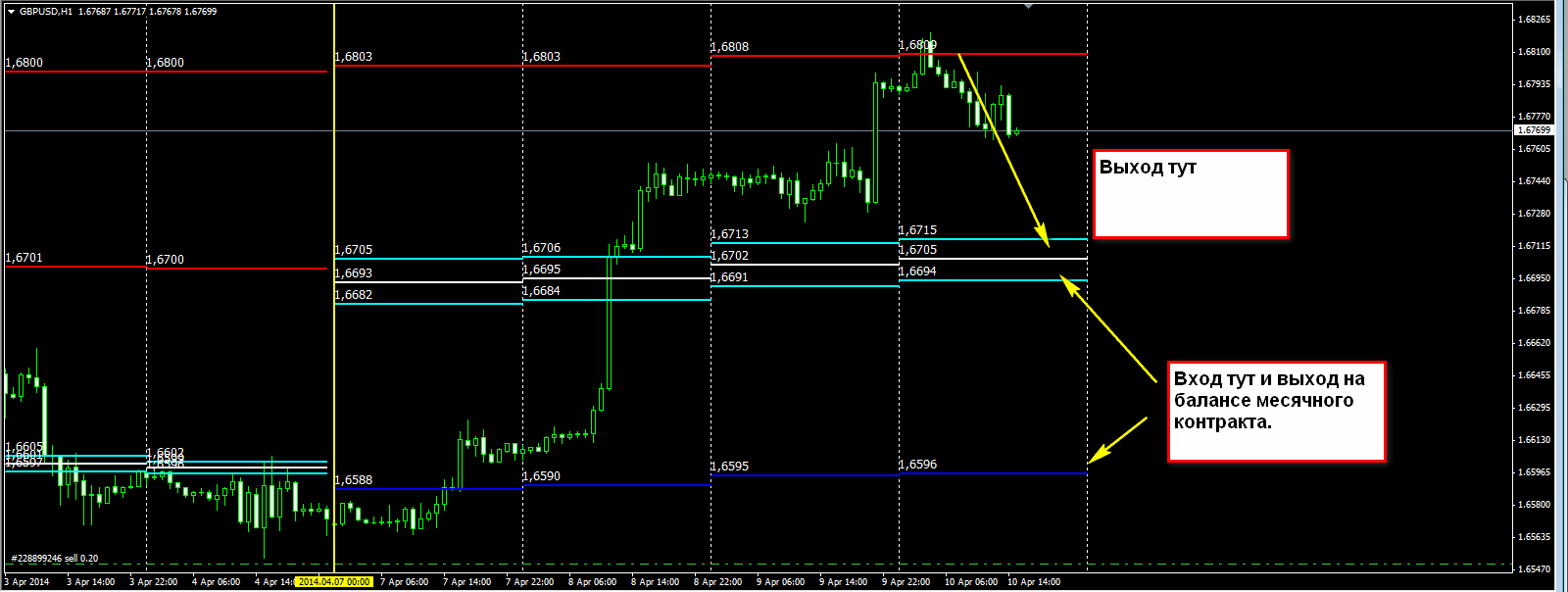This screenshot has height=592, width=1568.
Task: Select the #228899246 sell 0.20 order label
Action: point(55,559)
